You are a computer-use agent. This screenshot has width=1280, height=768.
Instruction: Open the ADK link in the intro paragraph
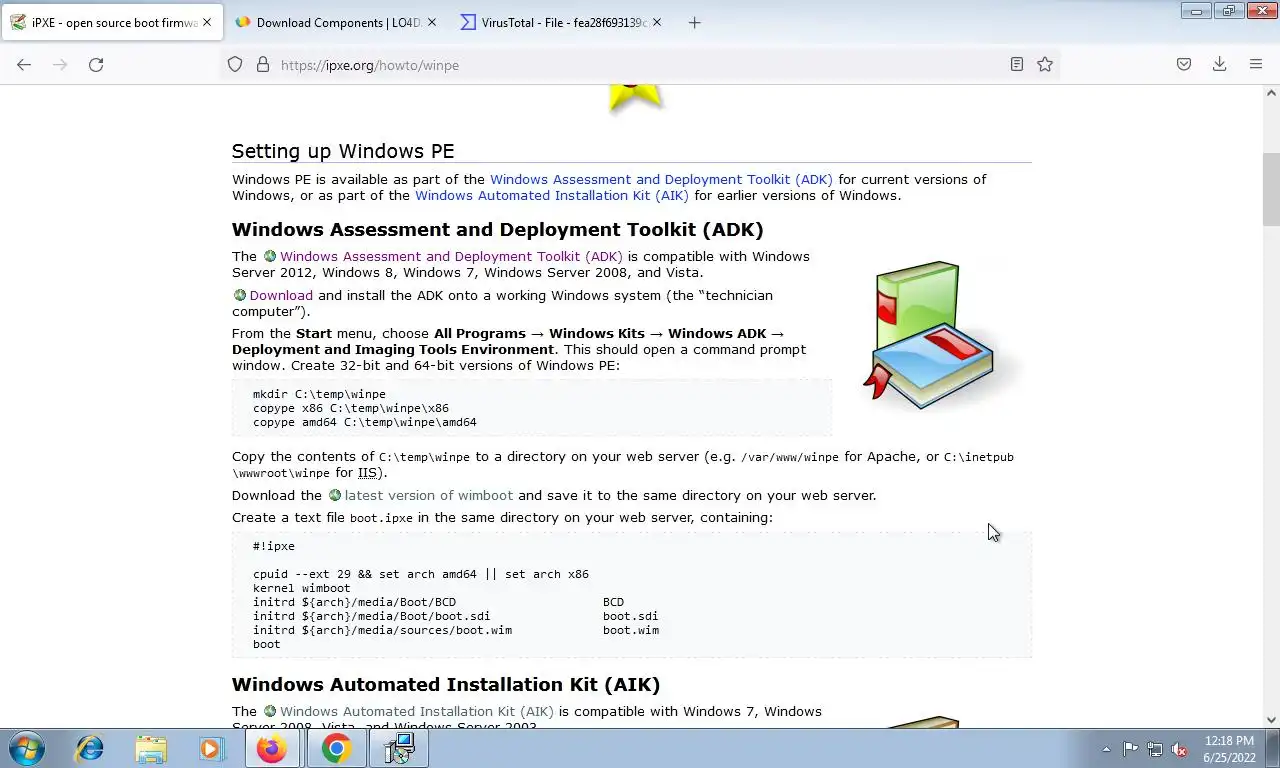(x=661, y=180)
